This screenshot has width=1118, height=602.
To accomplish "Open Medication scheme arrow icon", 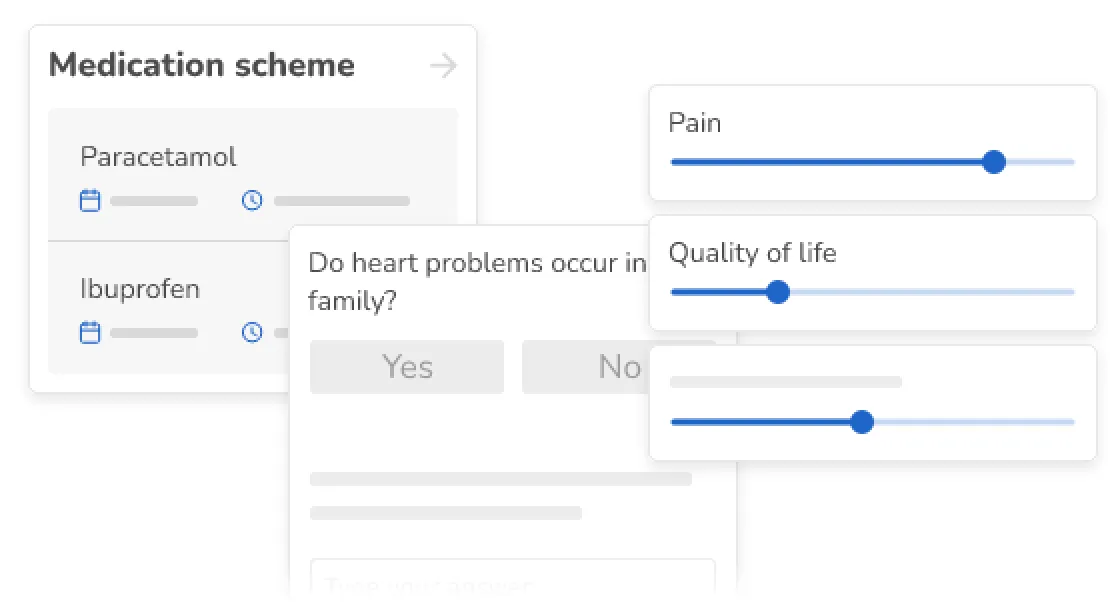I will [x=443, y=66].
